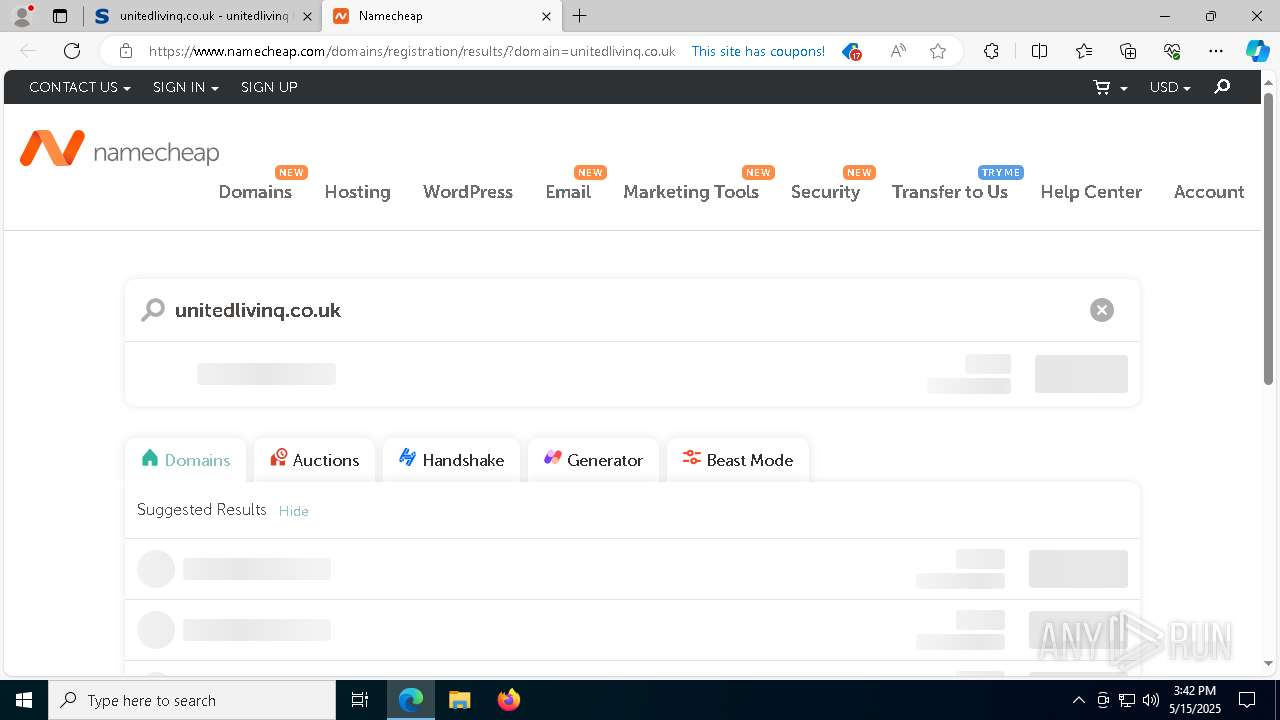Open the coupons shopping tag icon
The width and height of the screenshot is (1280, 720).
851,51
